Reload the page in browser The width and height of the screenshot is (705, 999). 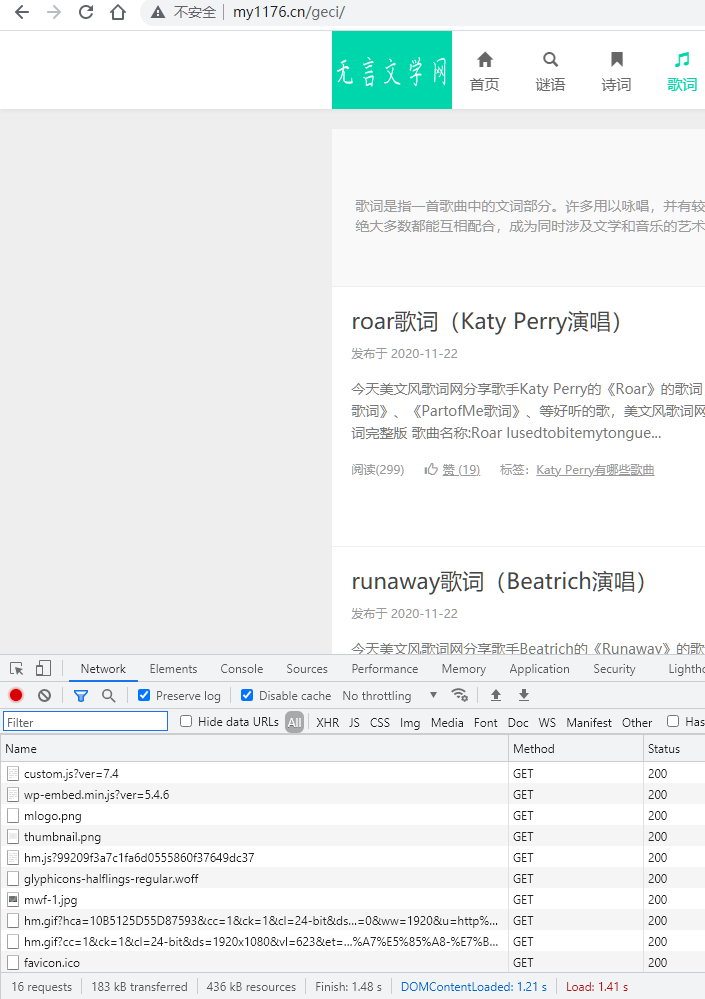click(86, 13)
